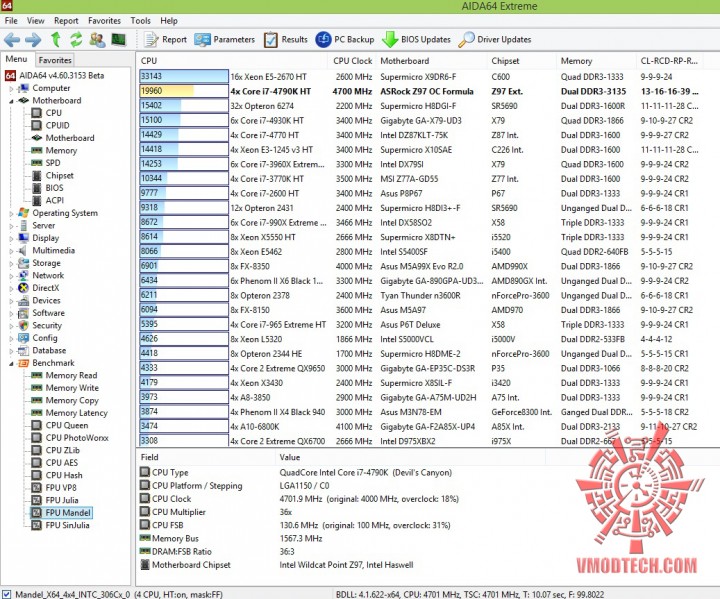
Task: Open the Report toolbar button
Action: [165, 40]
